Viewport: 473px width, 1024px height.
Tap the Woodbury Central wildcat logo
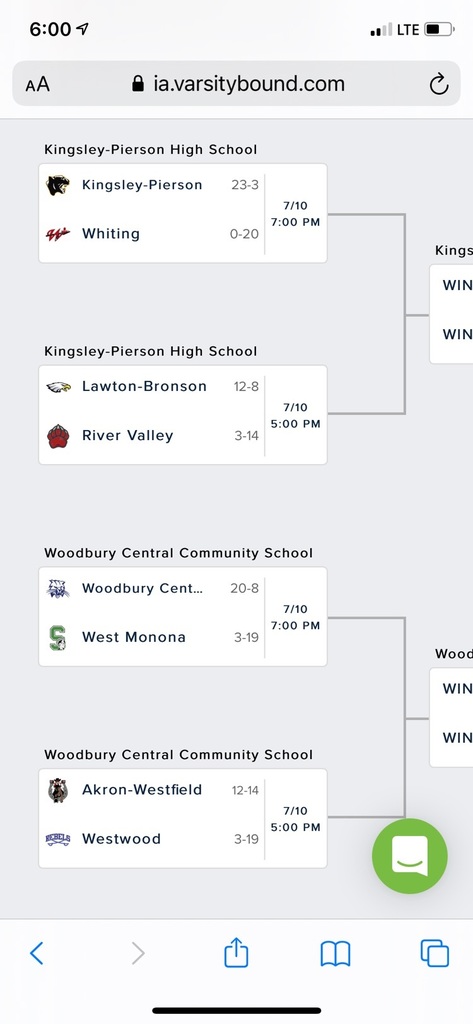[57, 588]
